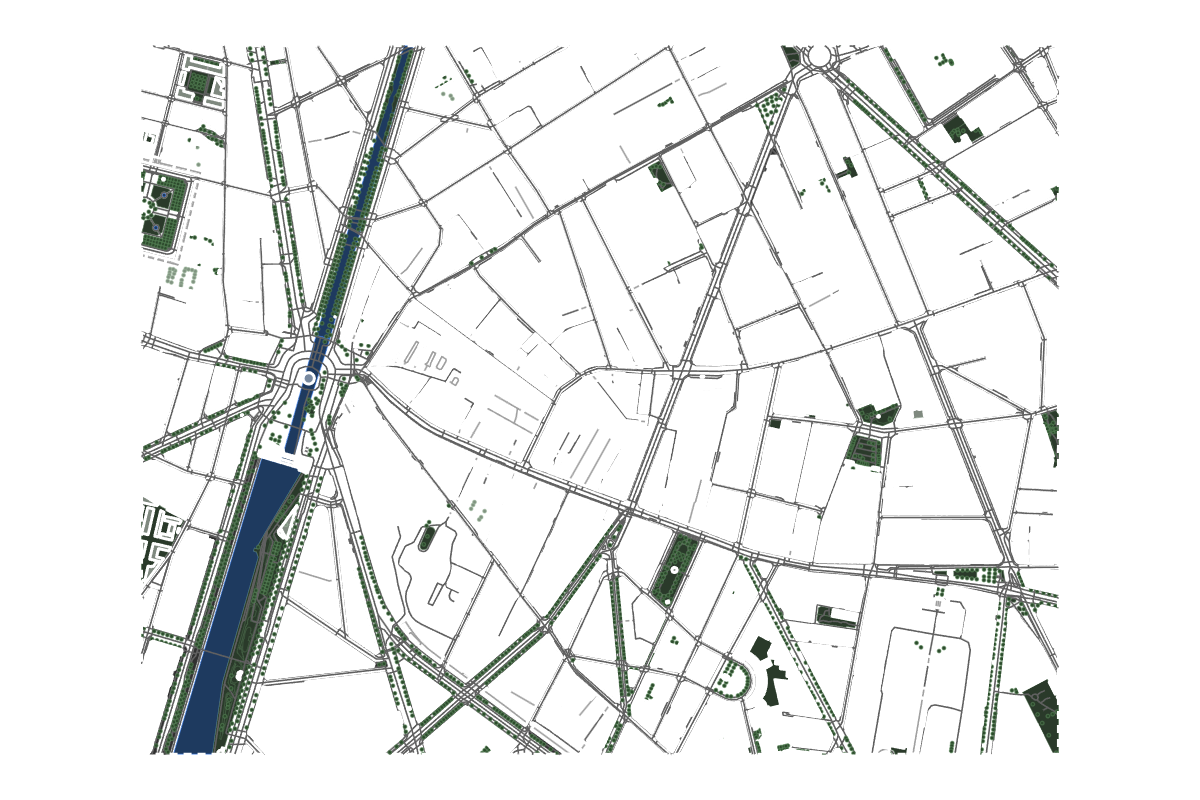
Task: Select the white circular island in the canal roundabout
Action: point(309,379)
